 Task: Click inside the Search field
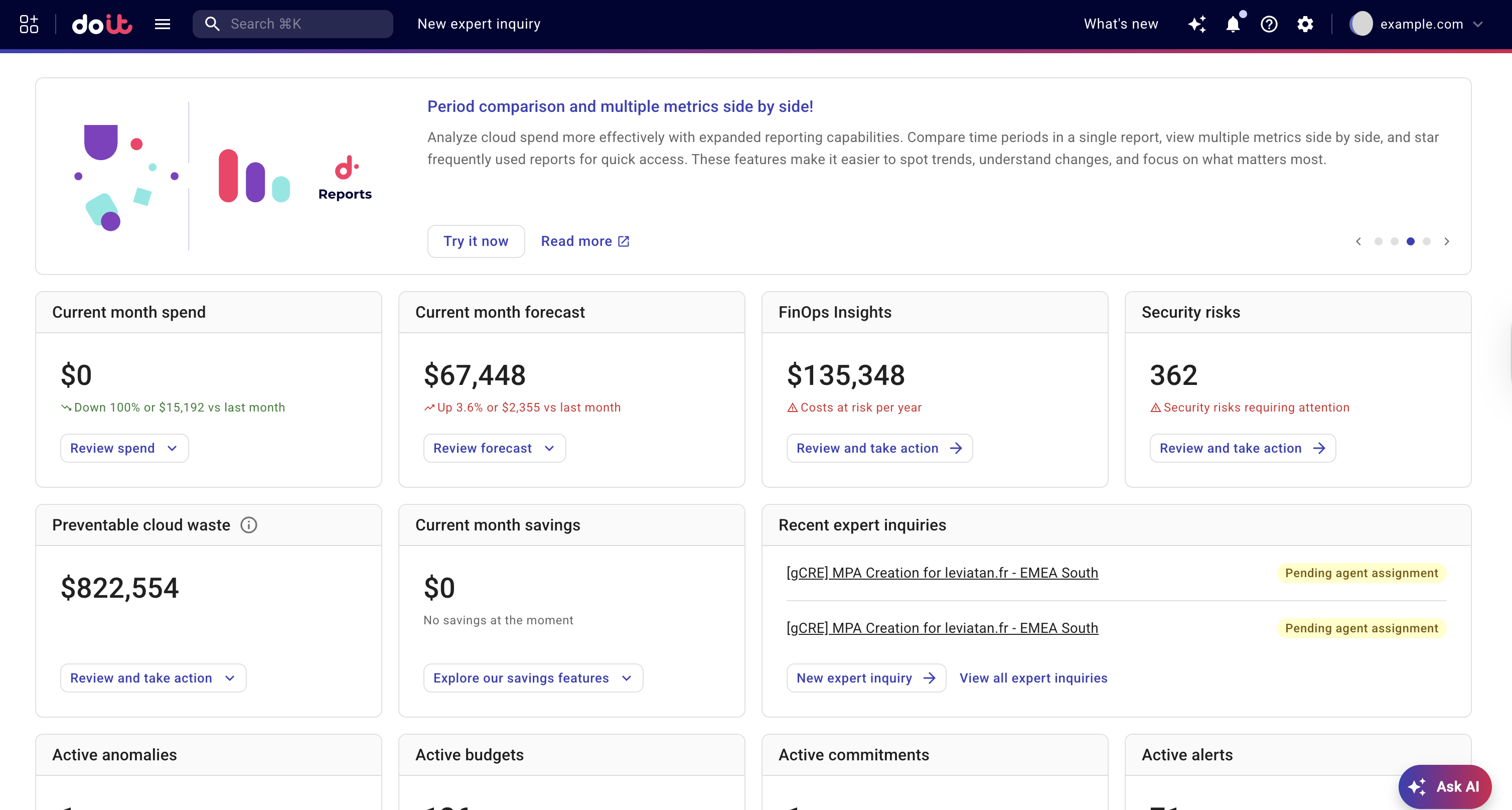(293, 24)
